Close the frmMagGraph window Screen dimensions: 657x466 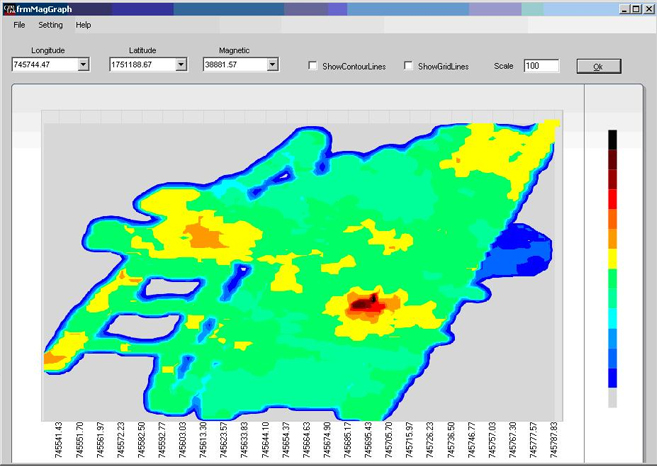click(648, 8)
